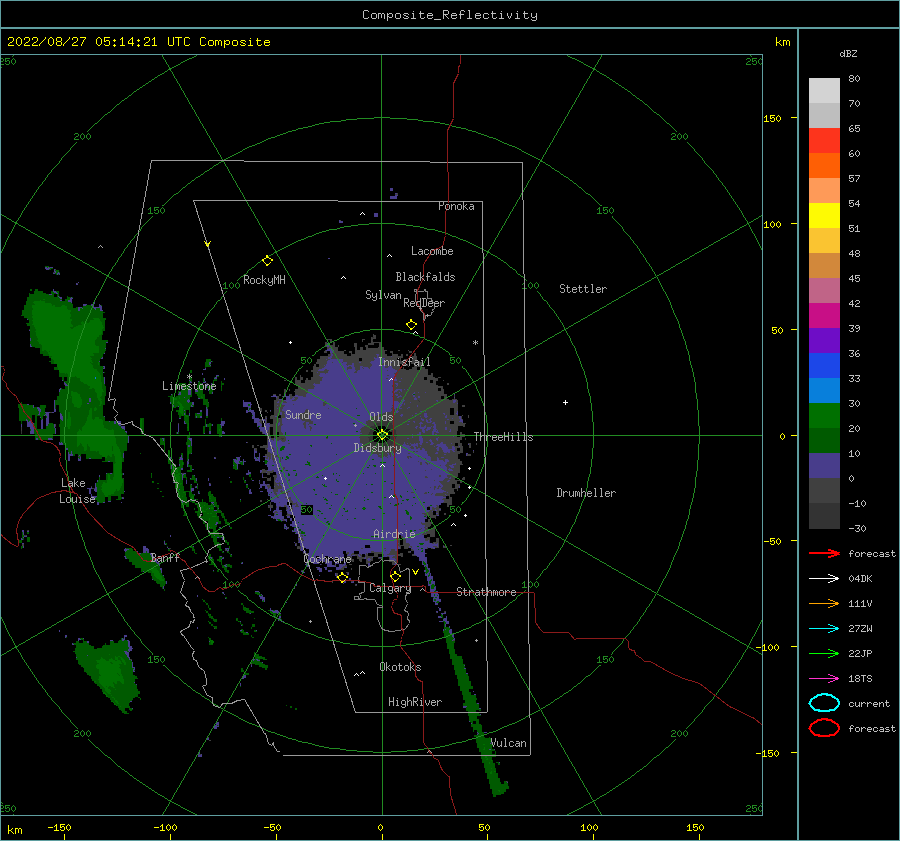The width and height of the screenshot is (900, 841).
Task: Click the green 30 dBZ color swatch
Action: (x=824, y=416)
